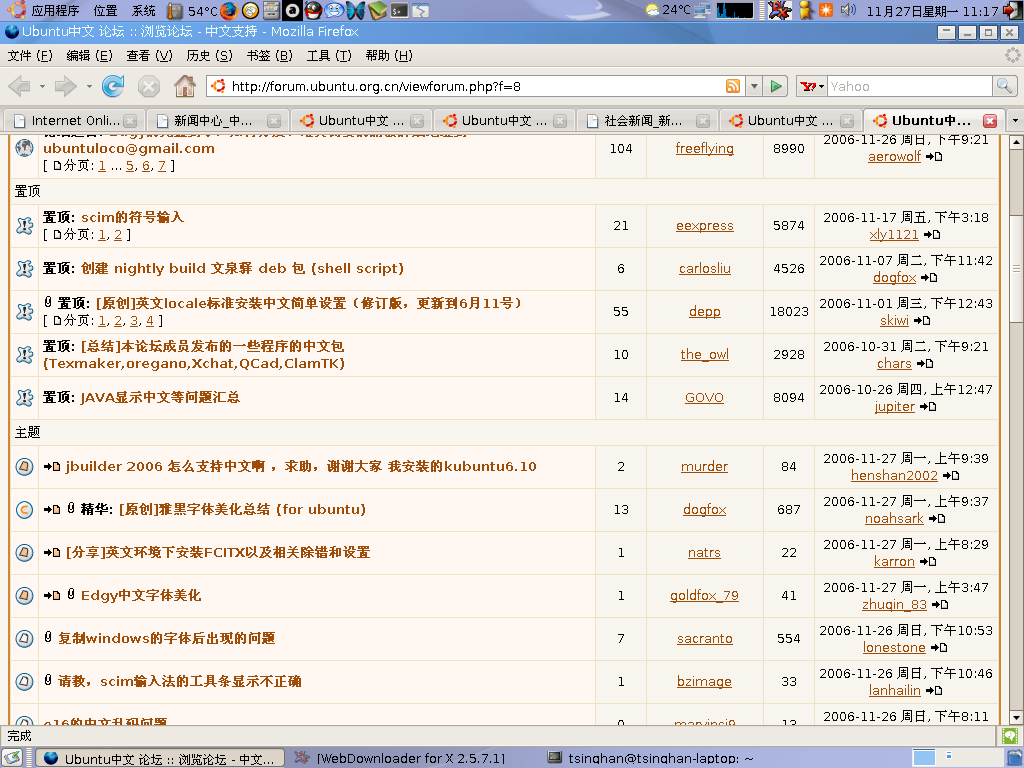Open the 查看 (V) menu

pos(150,56)
